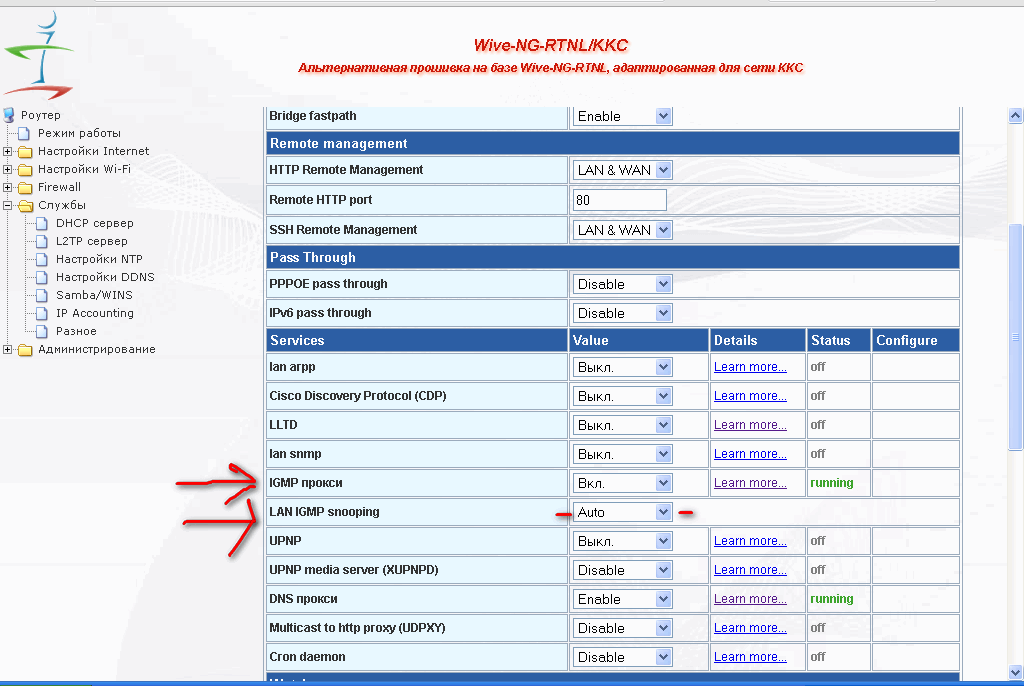This screenshot has width=1024, height=686.
Task: Click the running status of IGMP прокси
Action: pyautogui.click(x=831, y=483)
